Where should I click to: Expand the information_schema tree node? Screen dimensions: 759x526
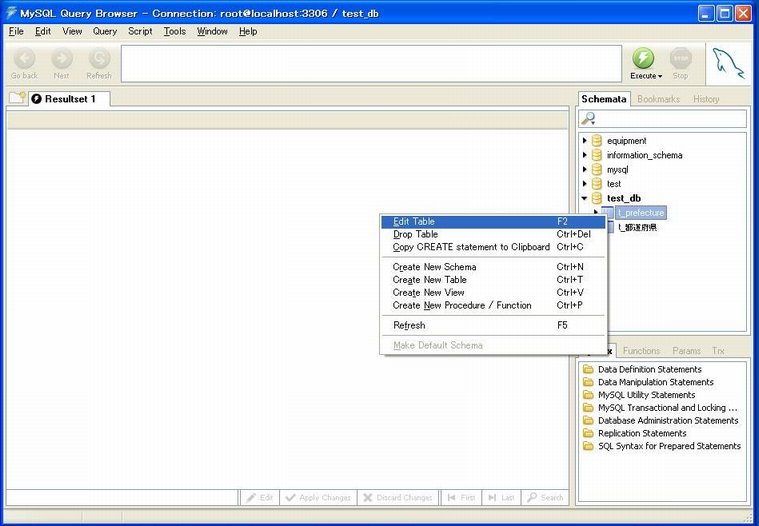(585, 155)
